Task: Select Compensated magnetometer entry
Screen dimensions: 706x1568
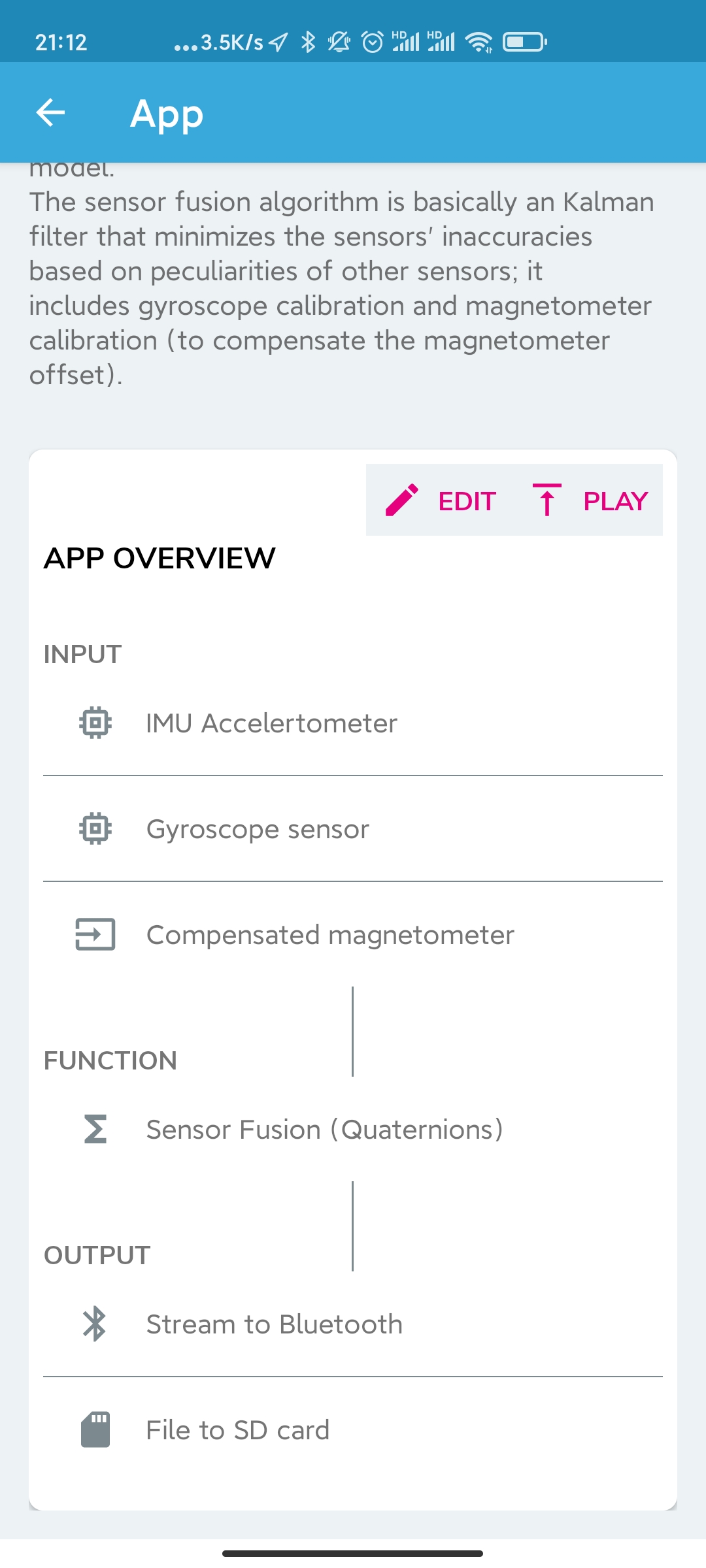Action: pyautogui.click(x=353, y=935)
